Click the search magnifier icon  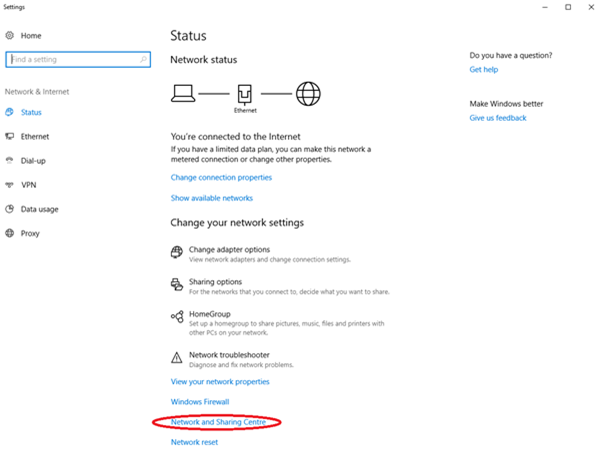point(143,60)
